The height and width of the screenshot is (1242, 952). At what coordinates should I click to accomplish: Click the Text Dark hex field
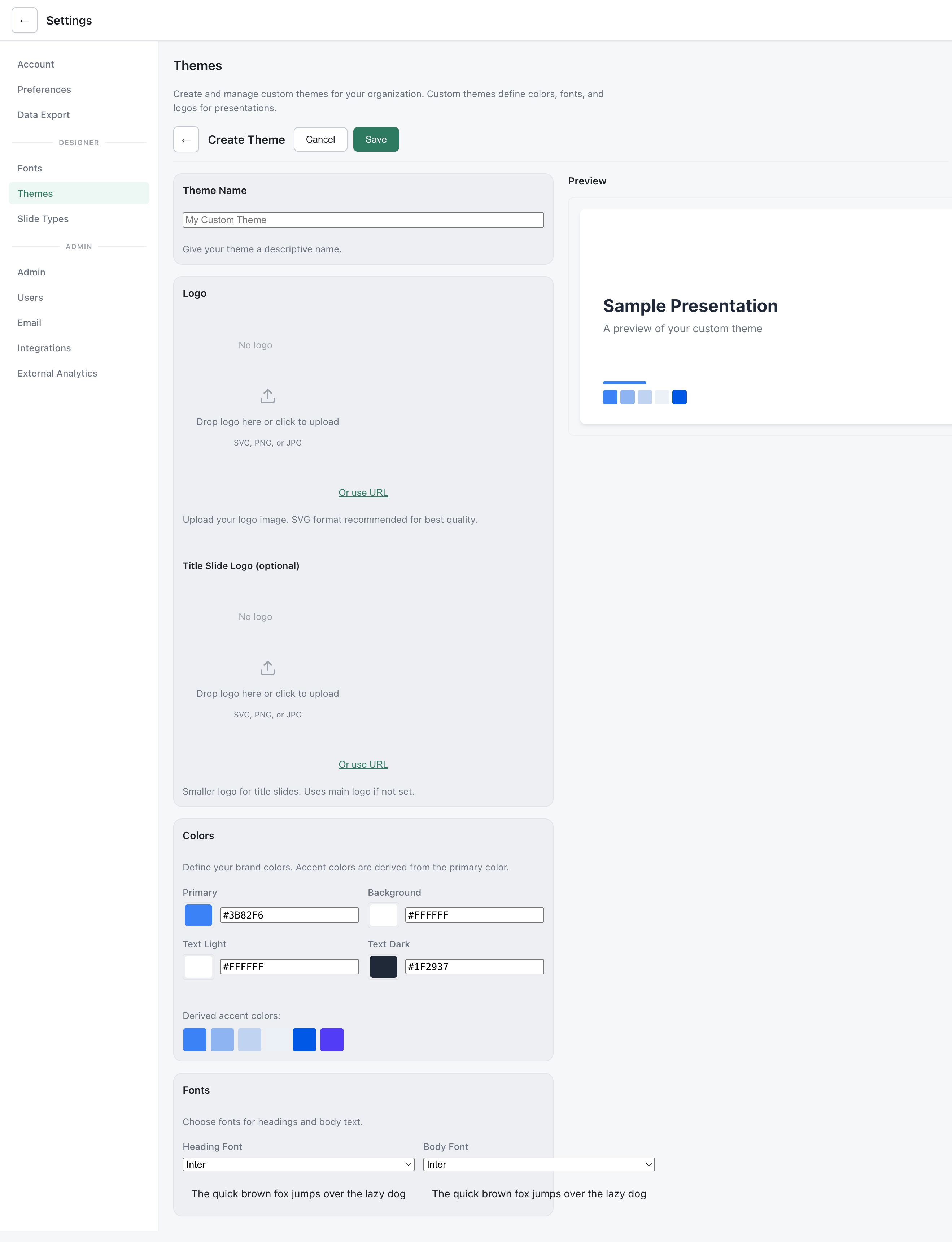pos(474,967)
